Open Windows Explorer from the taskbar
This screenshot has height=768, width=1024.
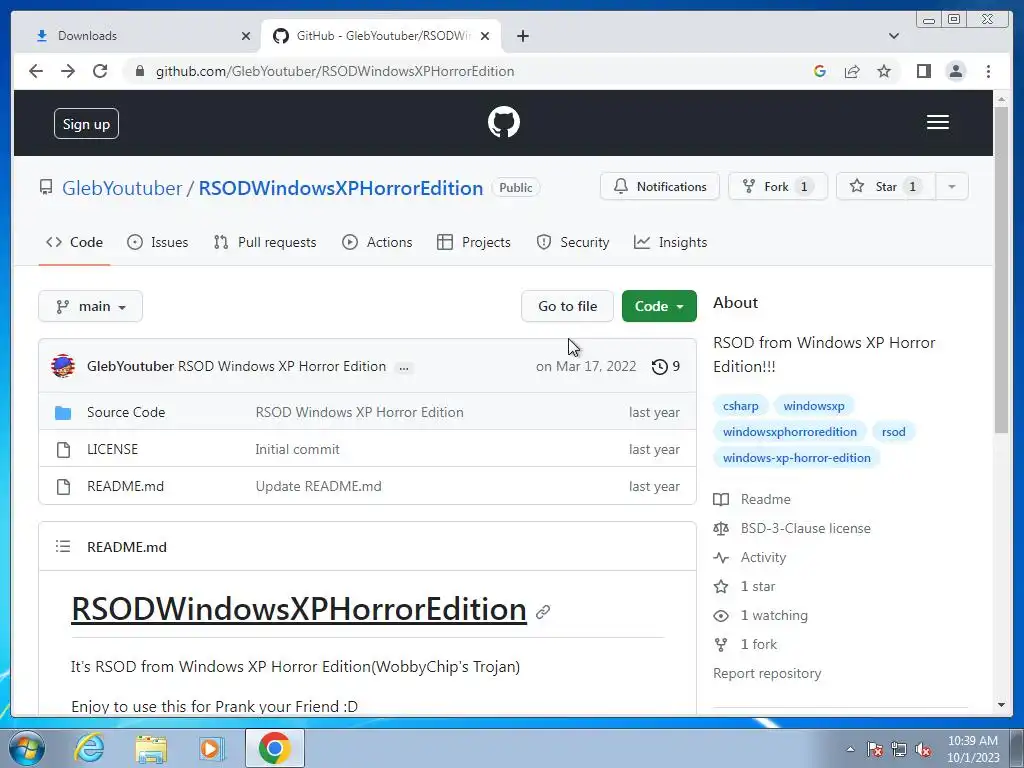pyautogui.click(x=151, y=748)
